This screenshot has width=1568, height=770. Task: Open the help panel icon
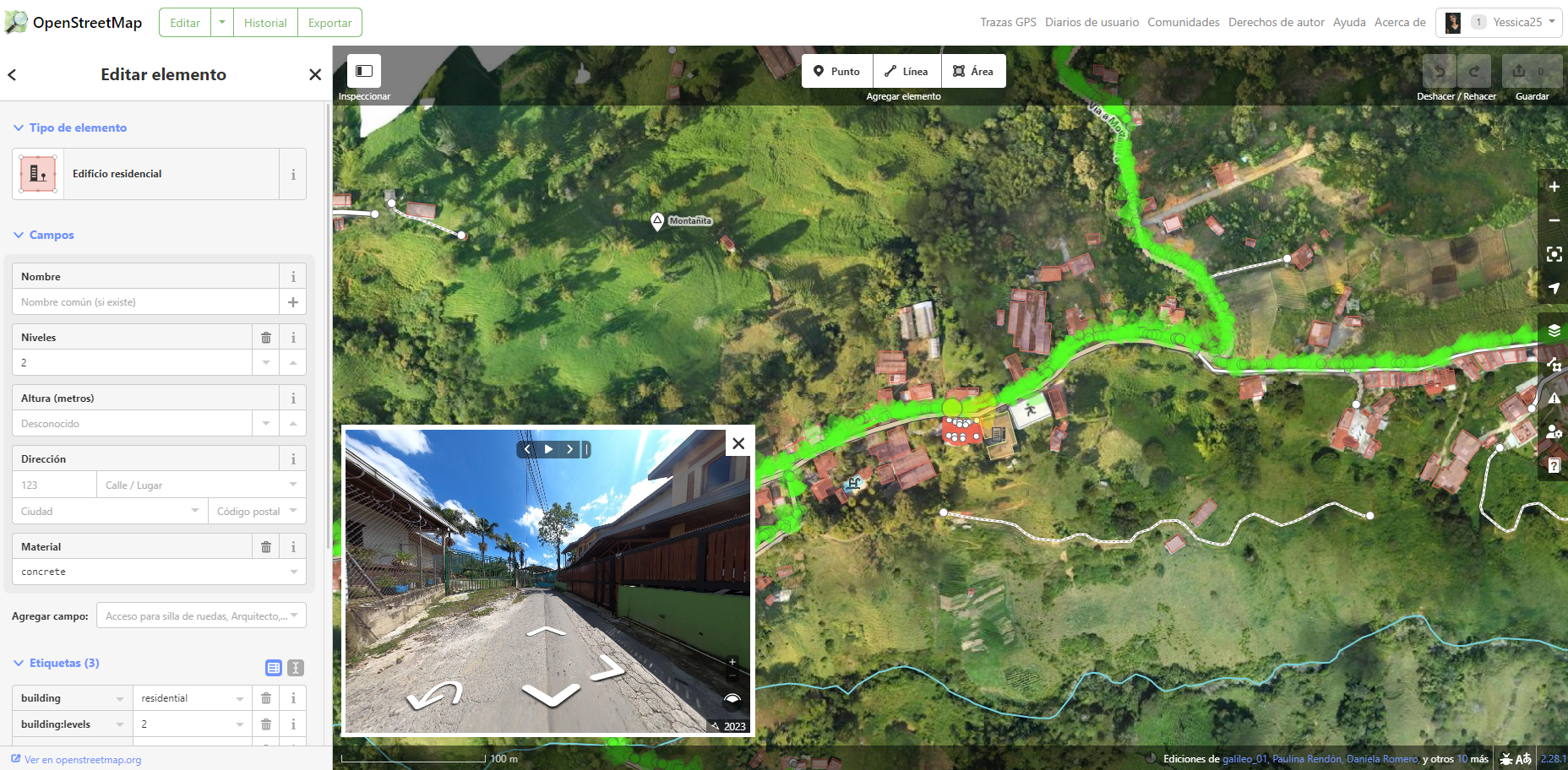[1554, 465]
